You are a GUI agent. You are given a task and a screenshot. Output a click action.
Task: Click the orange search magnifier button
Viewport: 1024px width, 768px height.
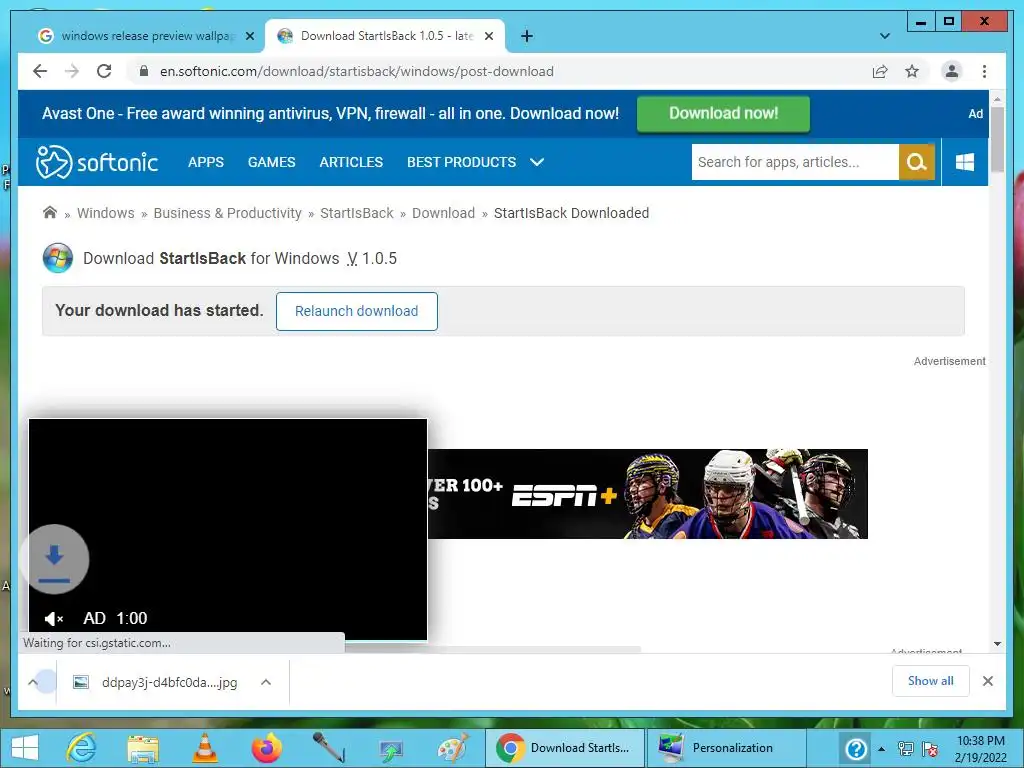click(x=917, y=162)
